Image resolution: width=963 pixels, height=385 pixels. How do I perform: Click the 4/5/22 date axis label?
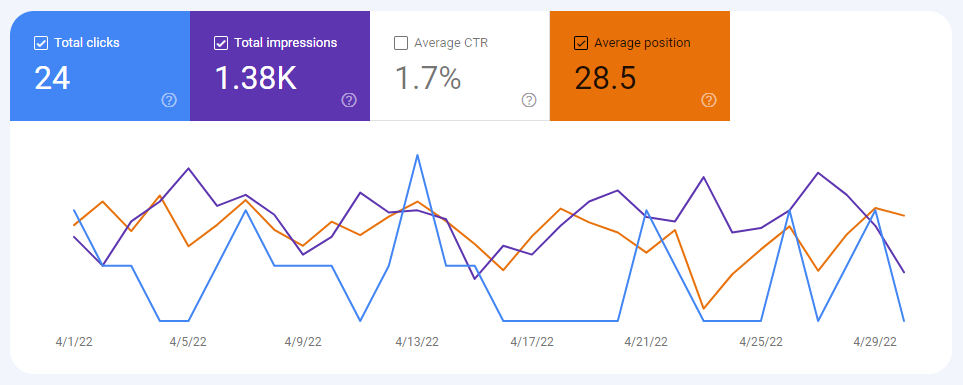click(x=188, y=342)
